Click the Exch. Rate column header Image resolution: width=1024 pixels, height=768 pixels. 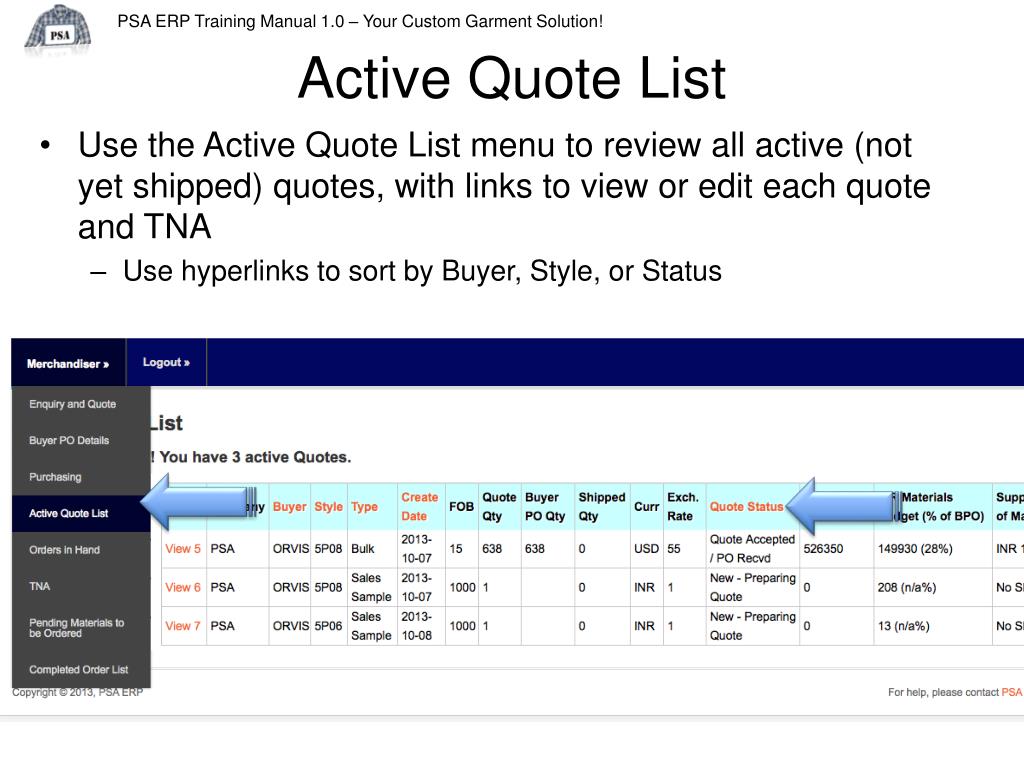tap(682, 507)
